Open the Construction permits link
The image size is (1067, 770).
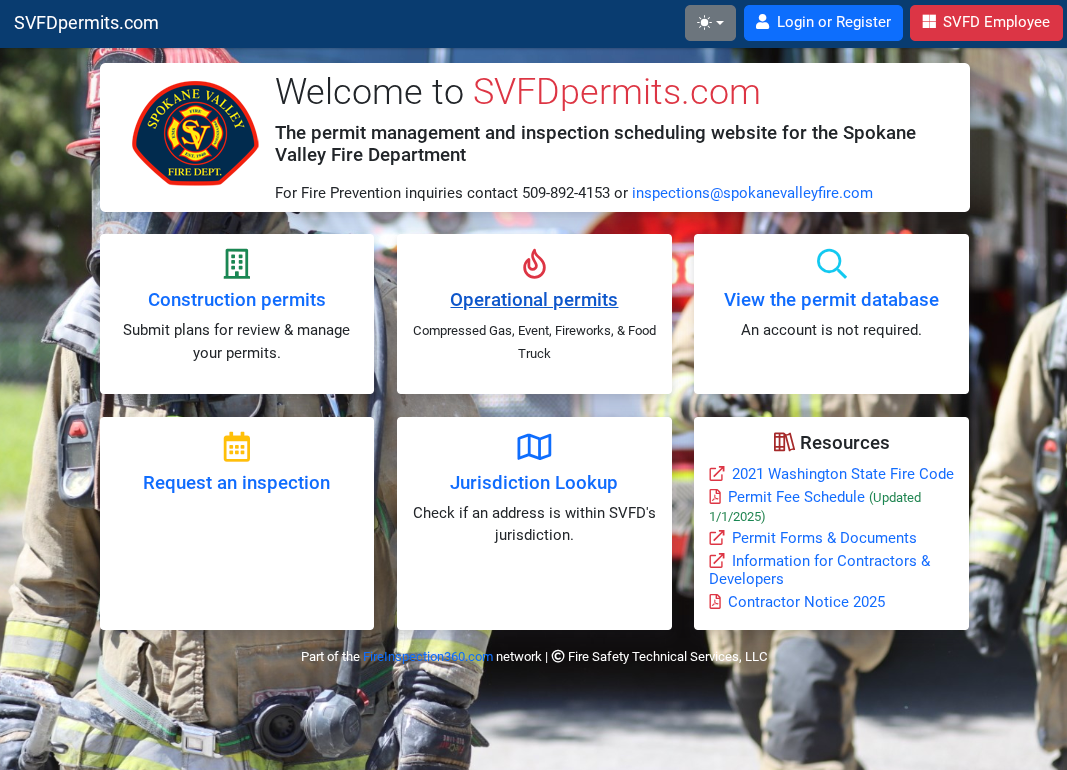pyautogui.click(x=237, y=300)
